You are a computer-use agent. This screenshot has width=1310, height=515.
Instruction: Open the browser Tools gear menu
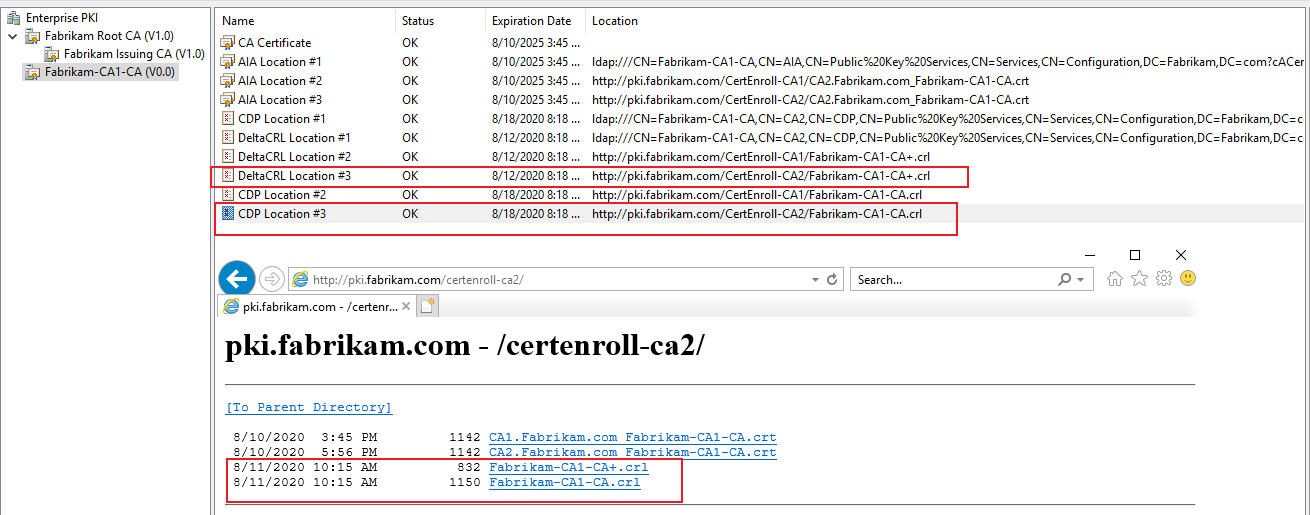coord(1163,279)
